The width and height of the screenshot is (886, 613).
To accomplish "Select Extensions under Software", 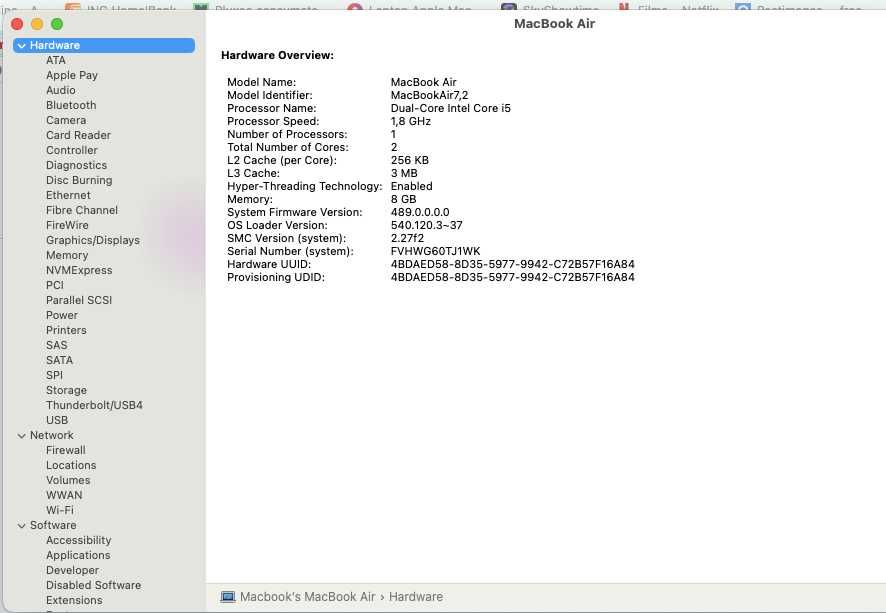I will coord(74,600).
